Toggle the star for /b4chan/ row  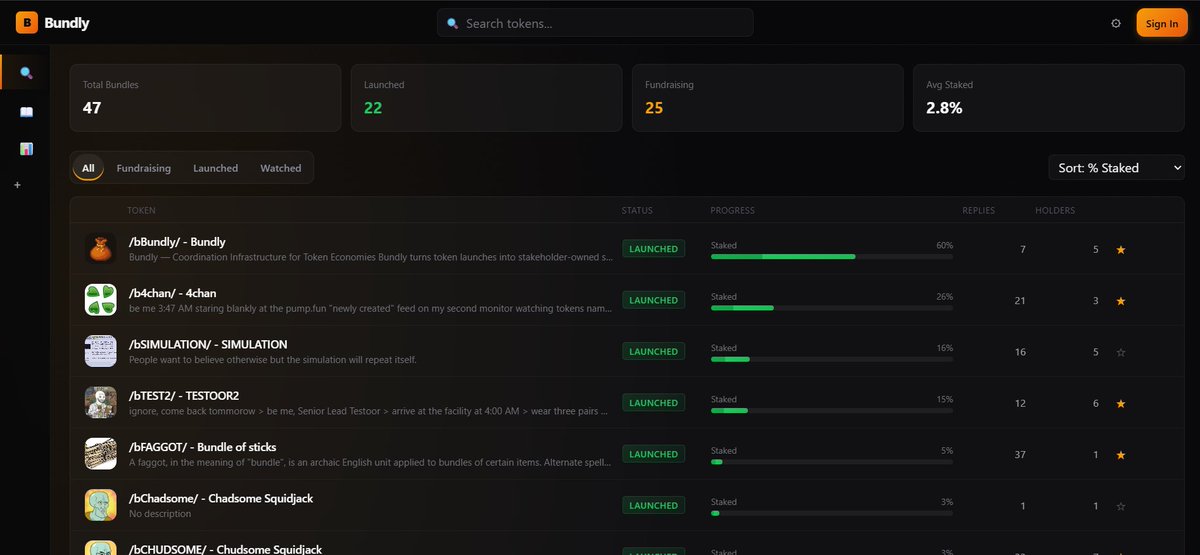pyautogui.click(x=1120, y=300)
